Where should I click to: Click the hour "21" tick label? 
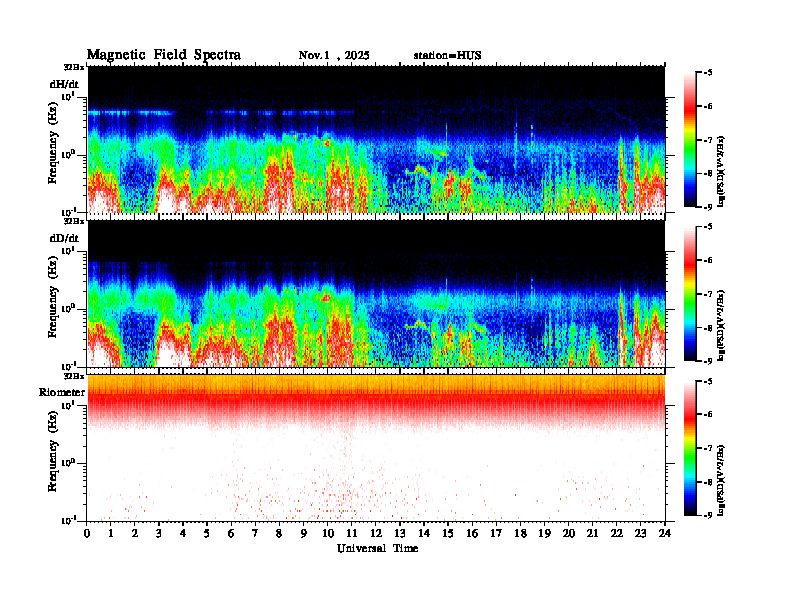coord(592,533)
